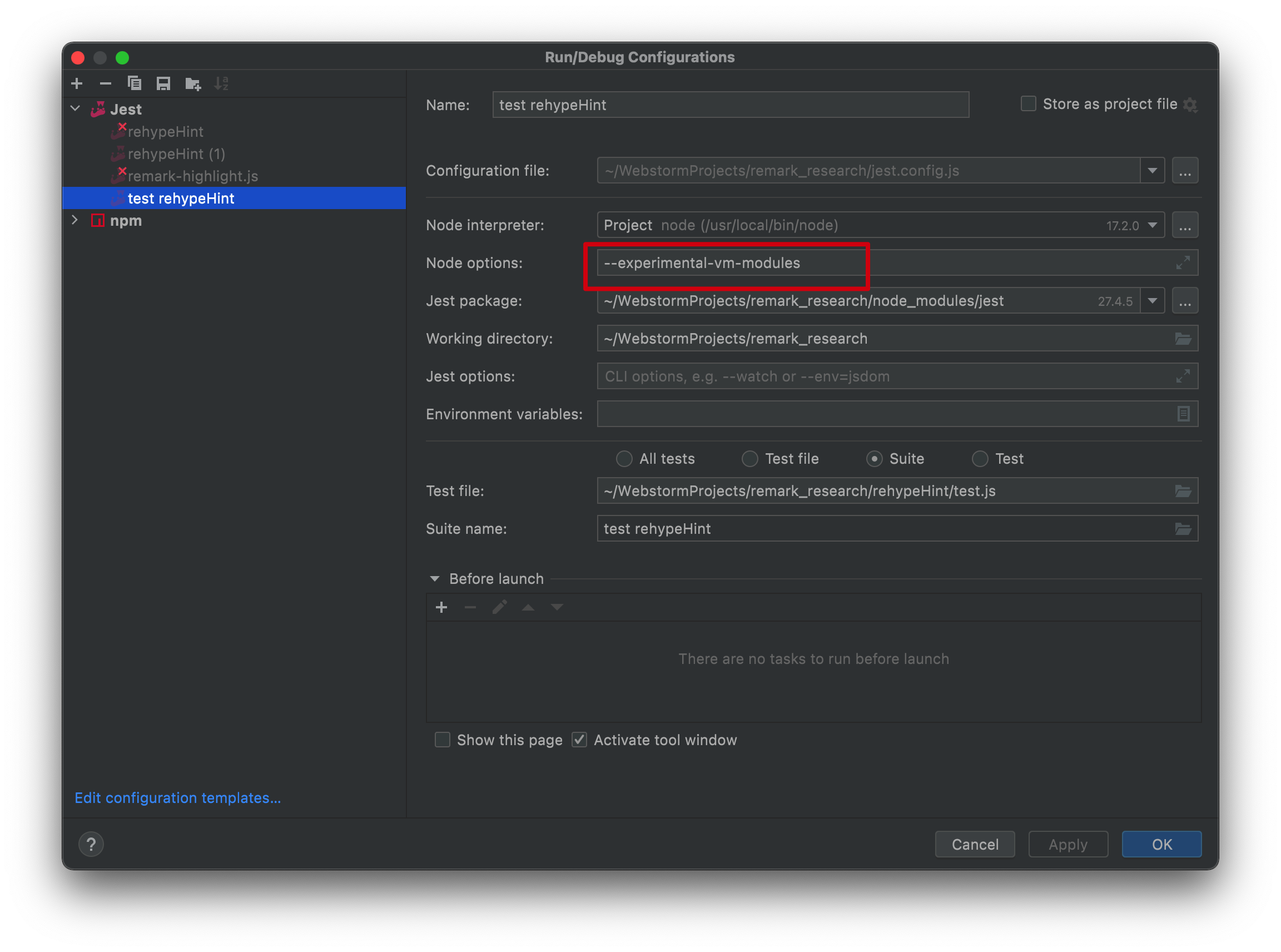Image resolution: width=1281 pixels, height=952 pixels.
Task: Sort configurations alphabetically
Action: (222, 83)
